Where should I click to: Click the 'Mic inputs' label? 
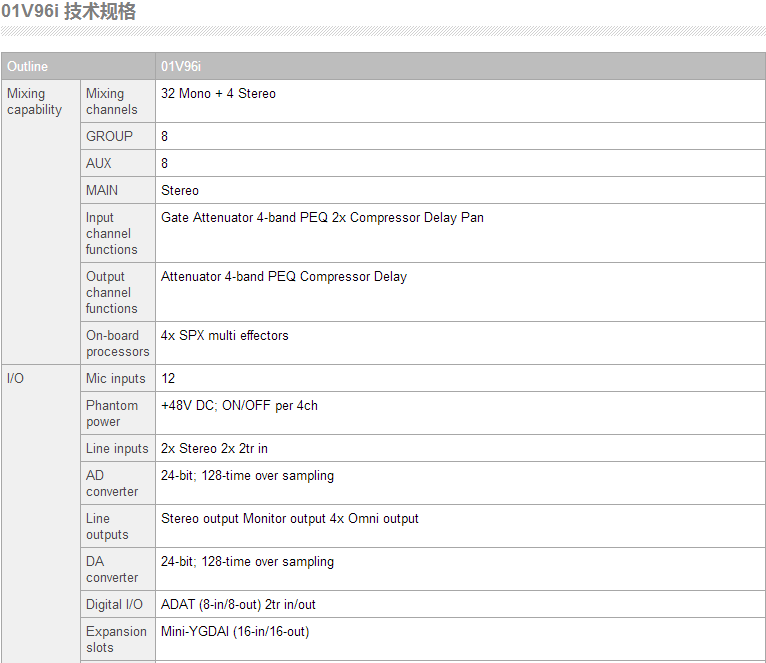pyautogui.click(x=116, y=378)
